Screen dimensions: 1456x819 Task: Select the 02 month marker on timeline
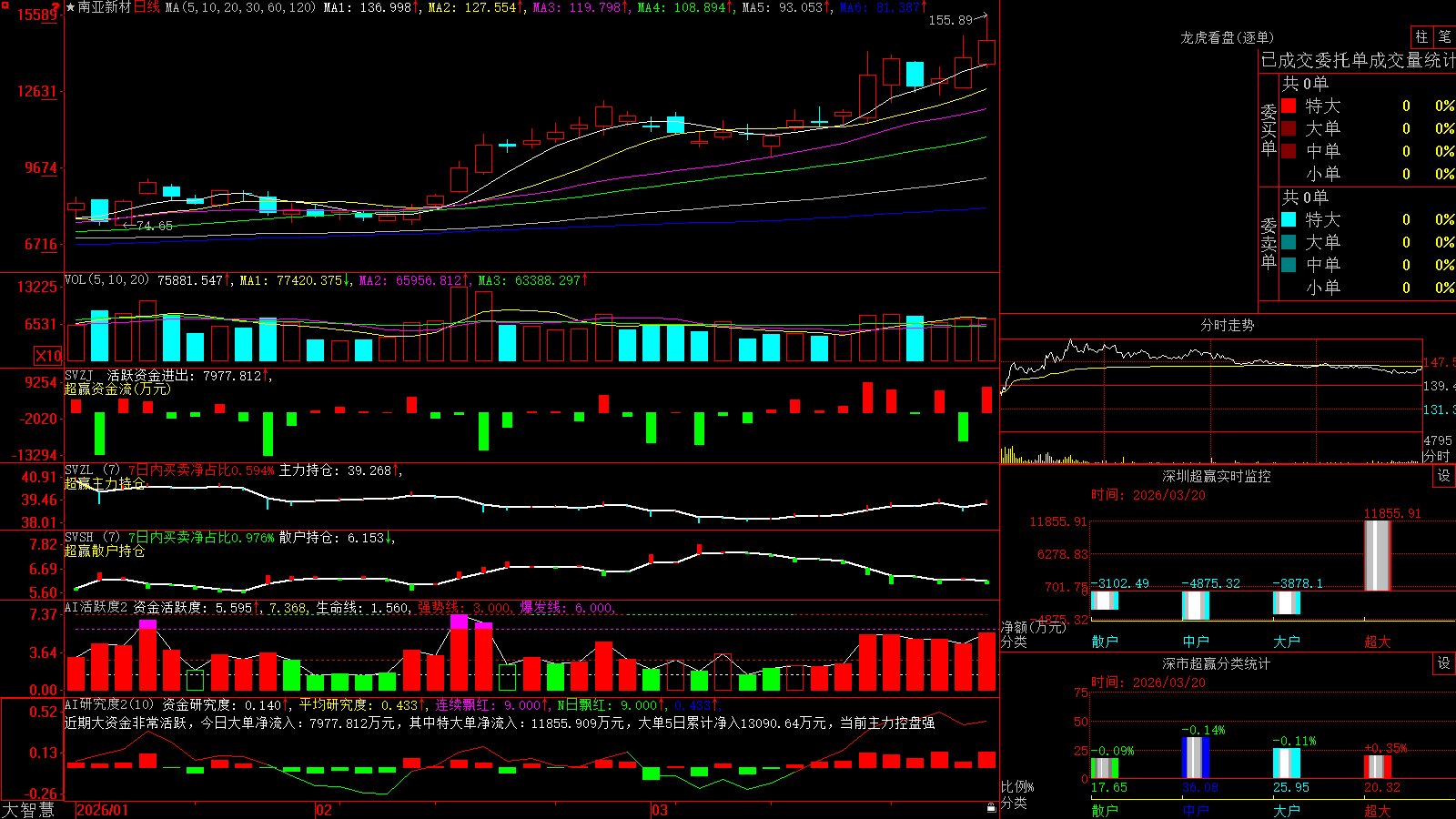324,810
